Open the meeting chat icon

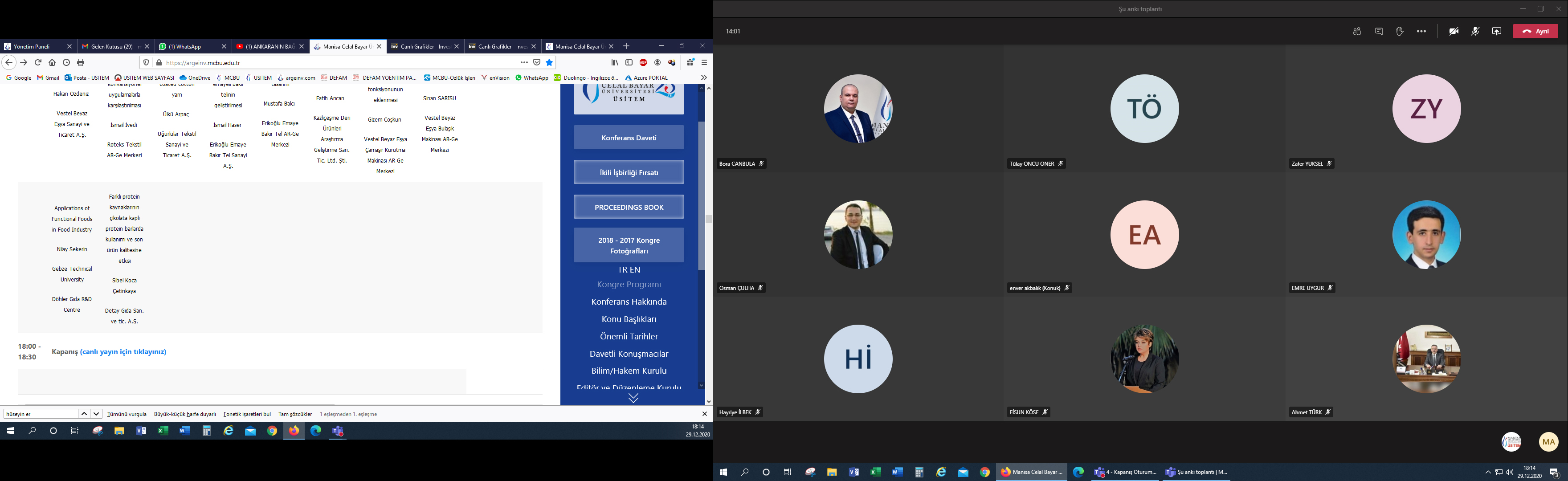click(x=1379, y=32)
